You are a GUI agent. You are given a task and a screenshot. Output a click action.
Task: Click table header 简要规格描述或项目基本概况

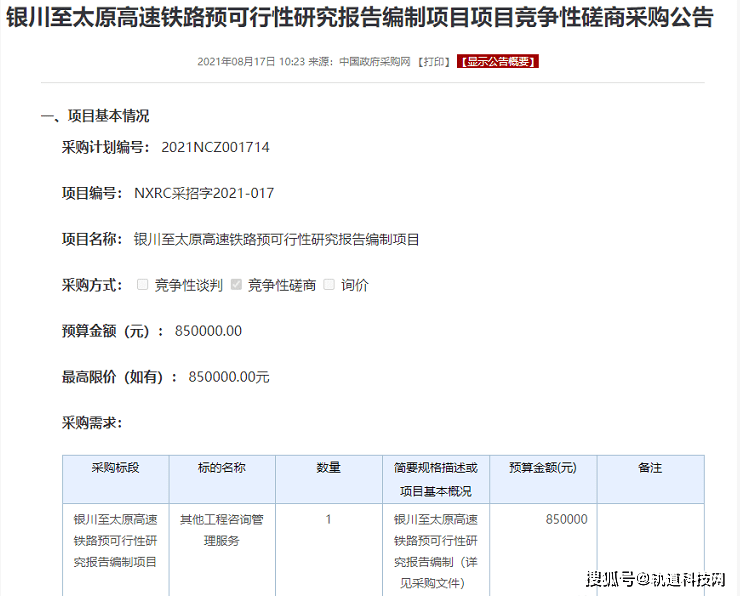pyautogui.click(x=436, y=479)
